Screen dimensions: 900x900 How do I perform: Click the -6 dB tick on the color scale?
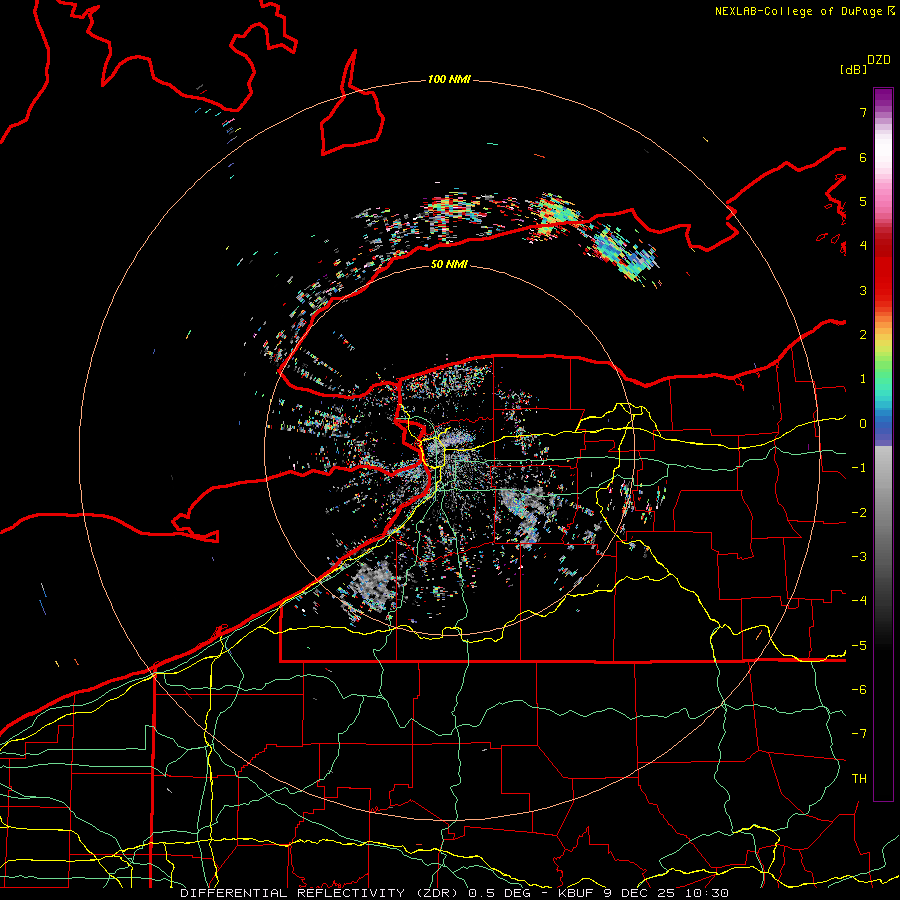coord(859,690)
